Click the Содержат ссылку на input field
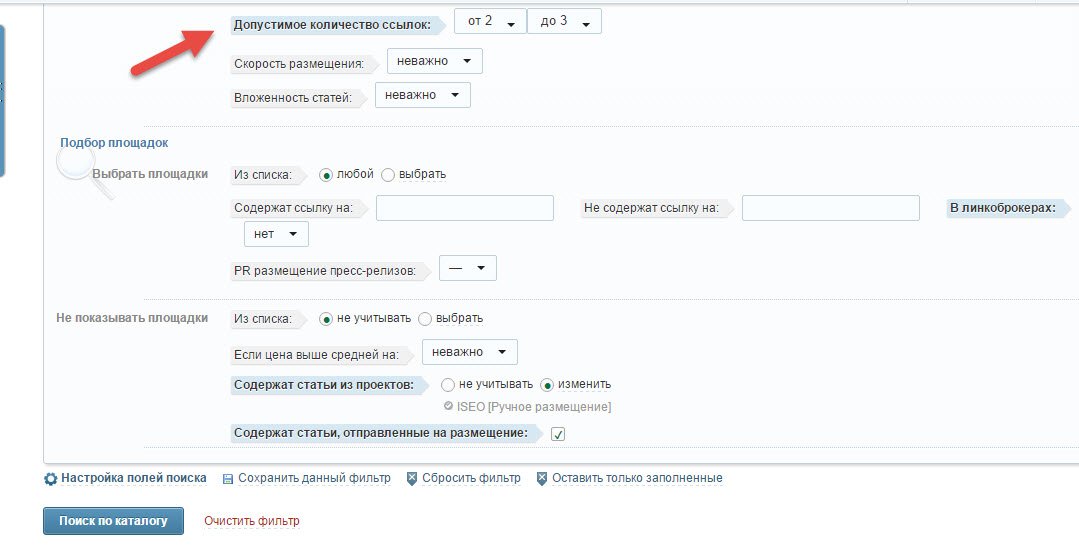Screen dimensions: 1079x554 tap(465, 208)
